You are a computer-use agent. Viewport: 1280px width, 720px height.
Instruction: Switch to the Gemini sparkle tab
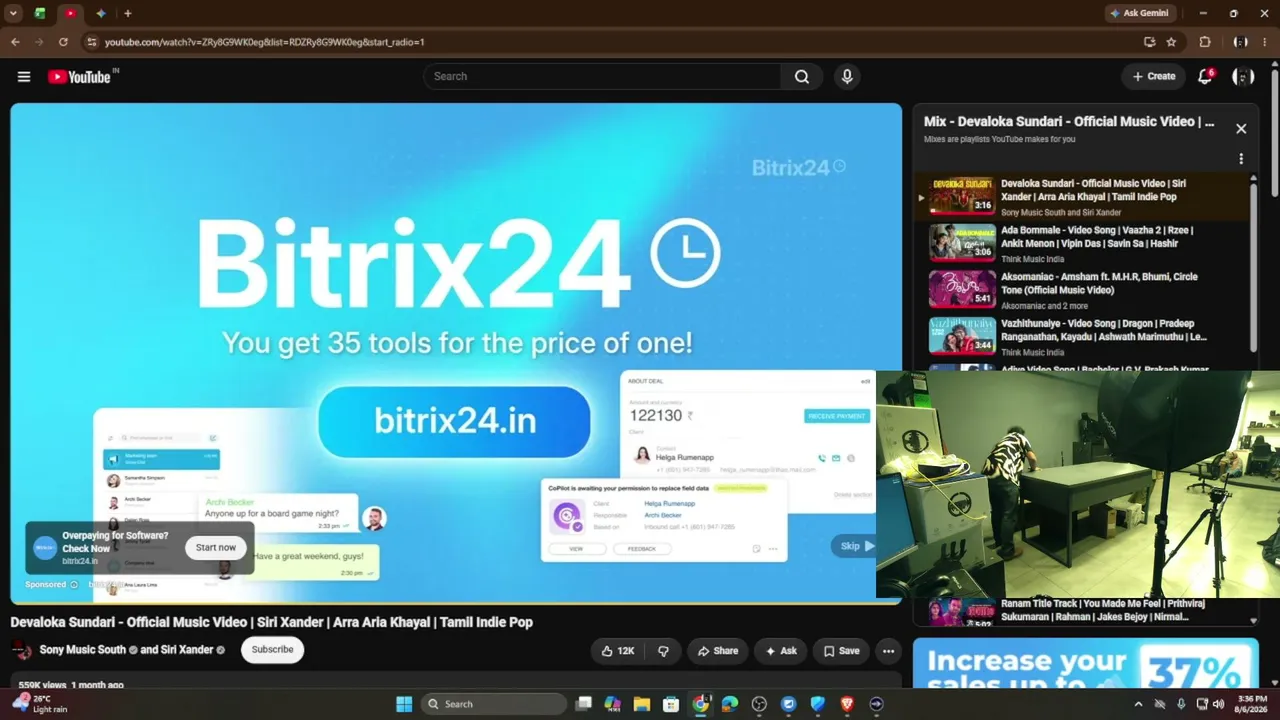[x=101, y=13]
